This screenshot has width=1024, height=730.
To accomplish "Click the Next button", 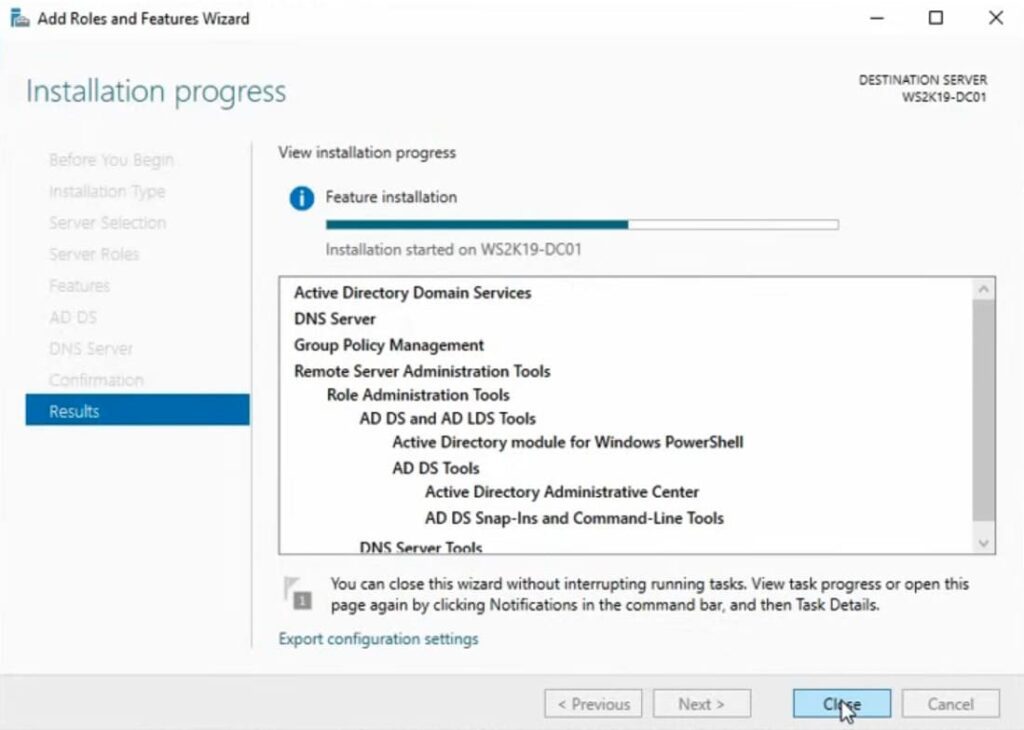I will [700, 704].
